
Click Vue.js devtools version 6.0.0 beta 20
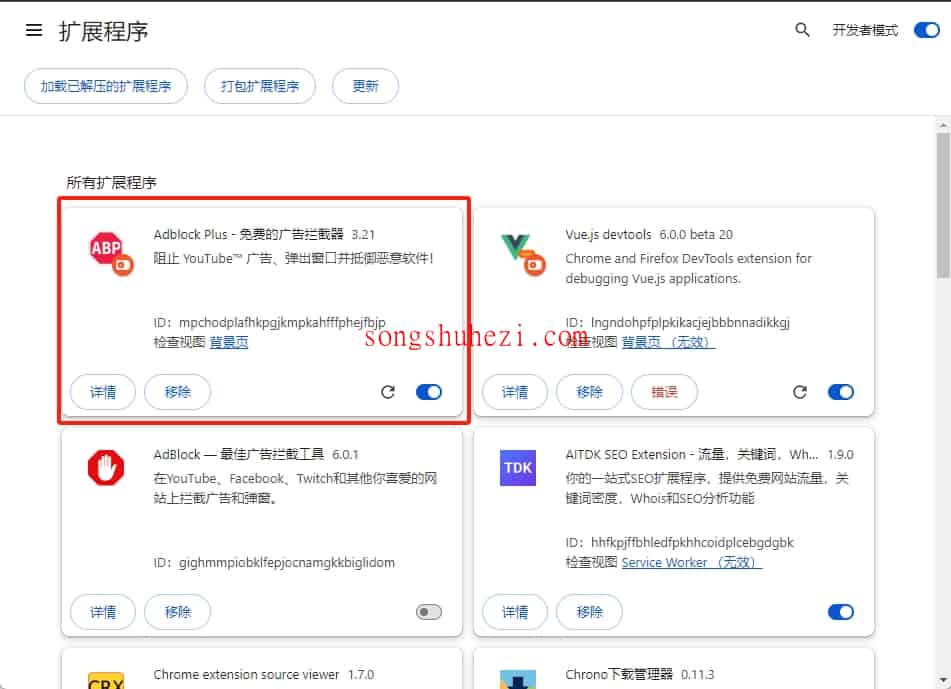pos(696,234)
